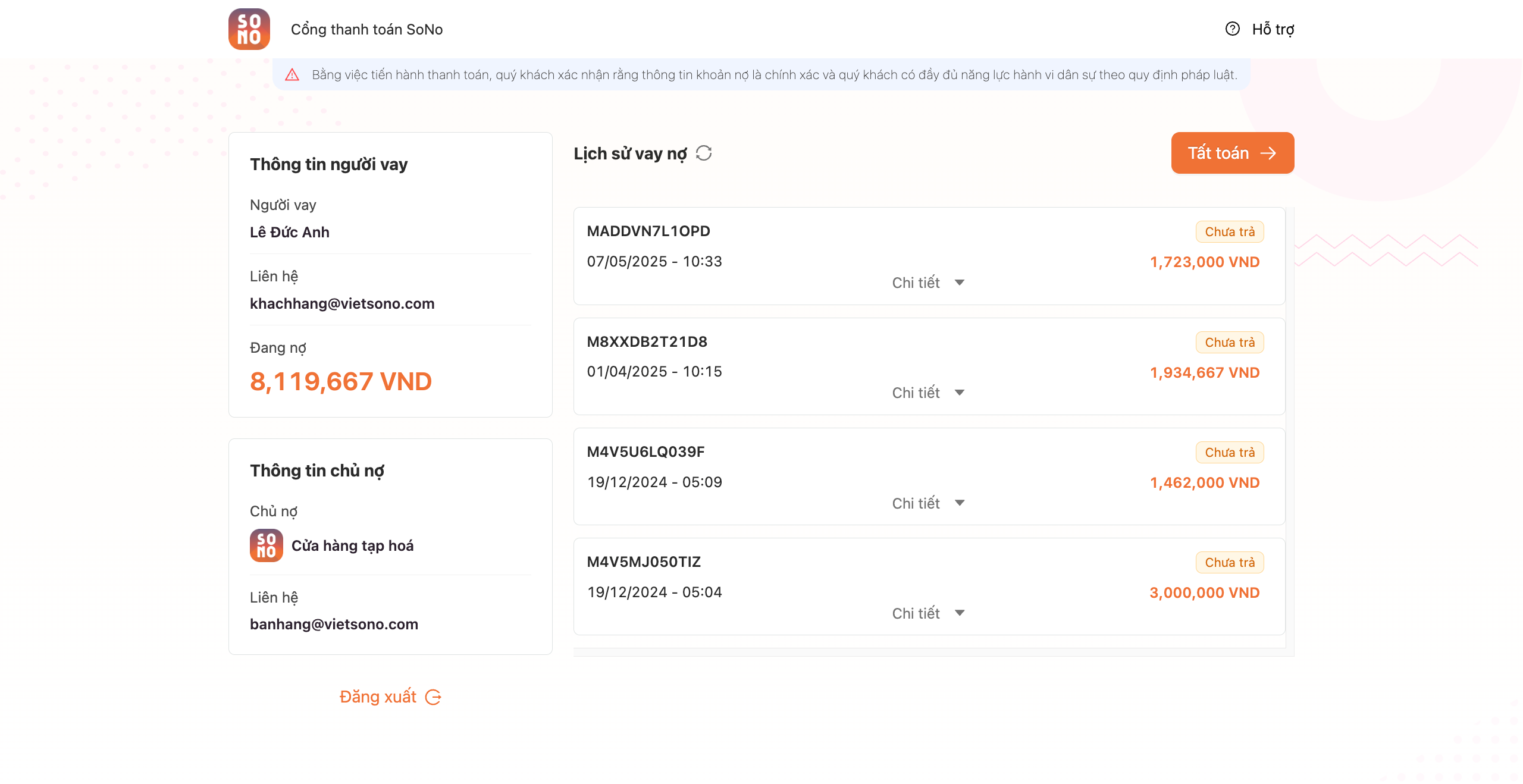Click the Chưa trả badge on M4V5MJ050TIZ
The width and height of the screenshot is (1523, 784).
[x=1230, y=563]
